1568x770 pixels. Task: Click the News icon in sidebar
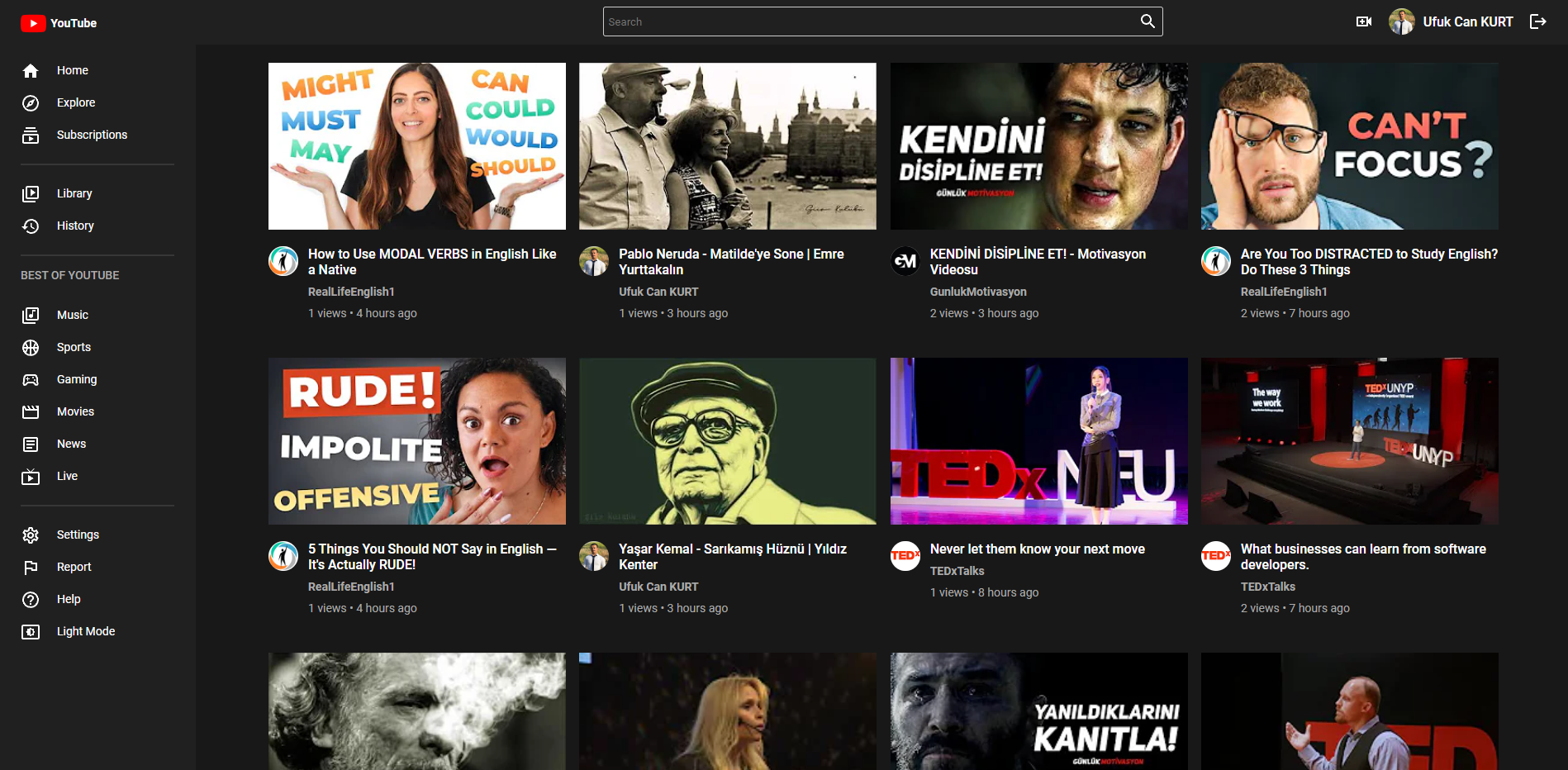pos(31,444)
